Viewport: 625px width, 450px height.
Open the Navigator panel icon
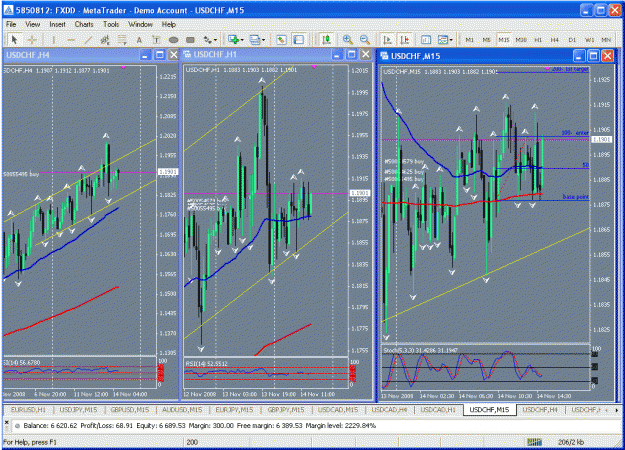[281, 39]
